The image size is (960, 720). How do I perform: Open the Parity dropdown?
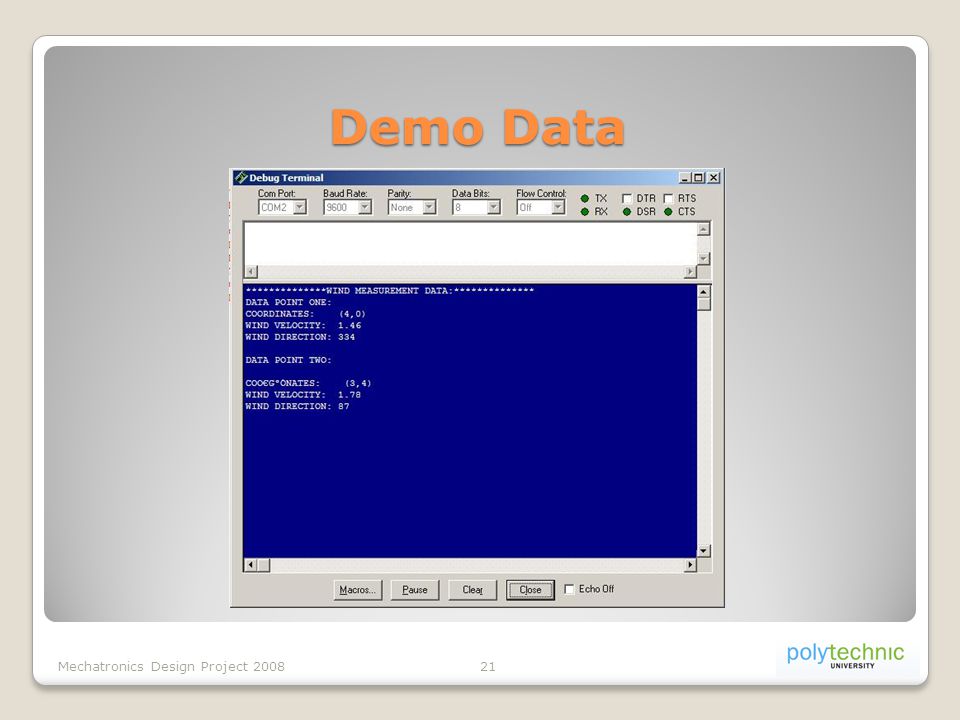pos(429,208)
